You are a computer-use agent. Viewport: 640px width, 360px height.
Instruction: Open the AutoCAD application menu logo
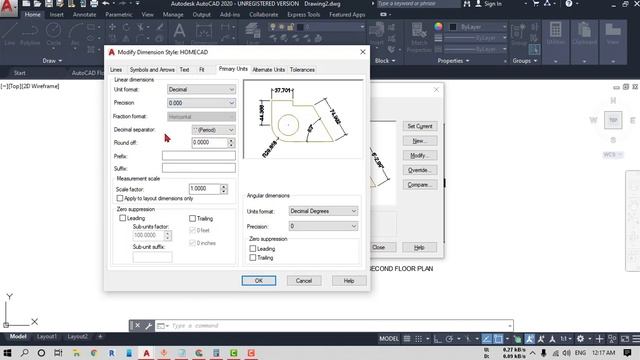[8, 8]
